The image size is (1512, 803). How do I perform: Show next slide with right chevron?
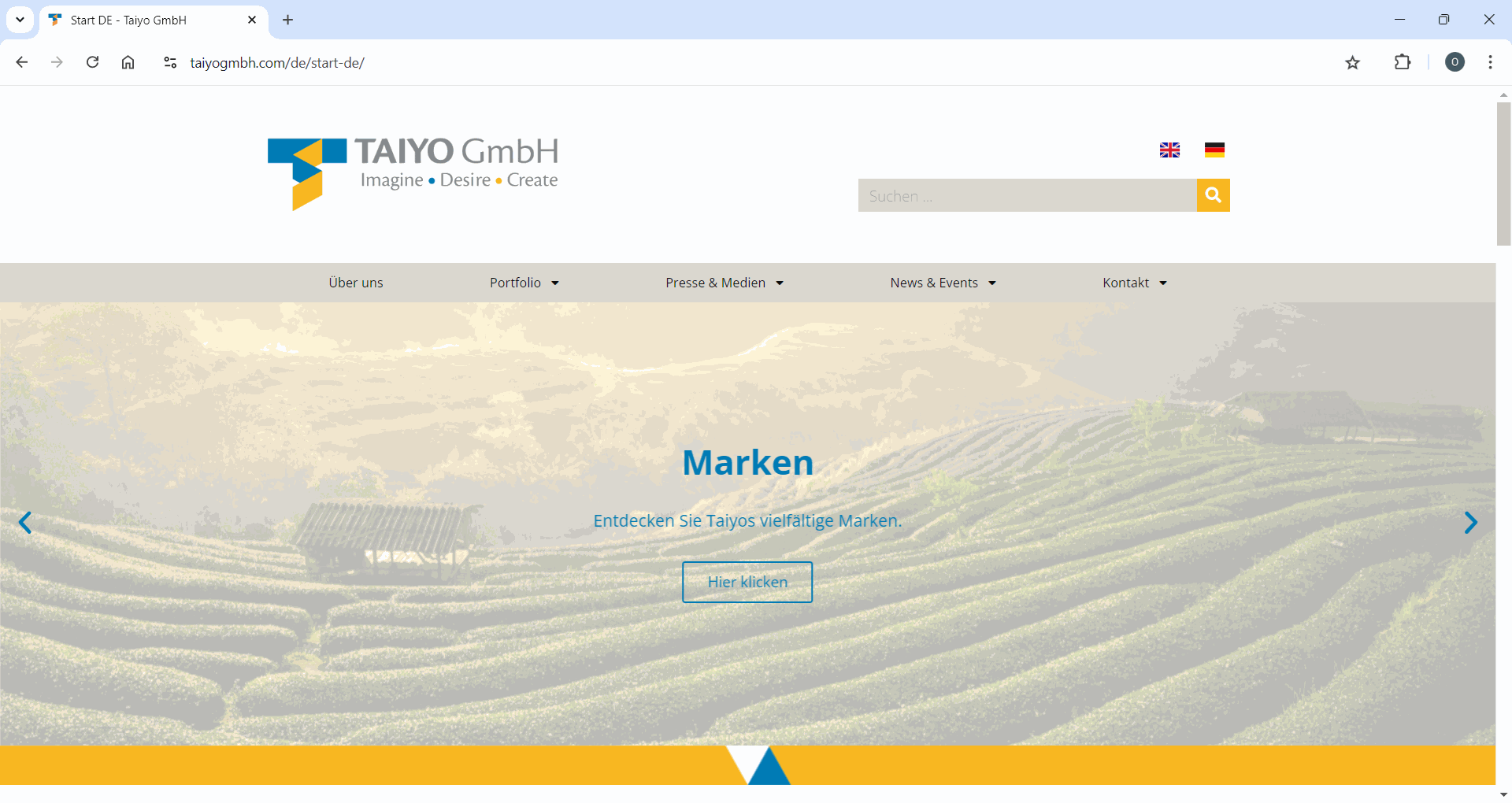1470,523
